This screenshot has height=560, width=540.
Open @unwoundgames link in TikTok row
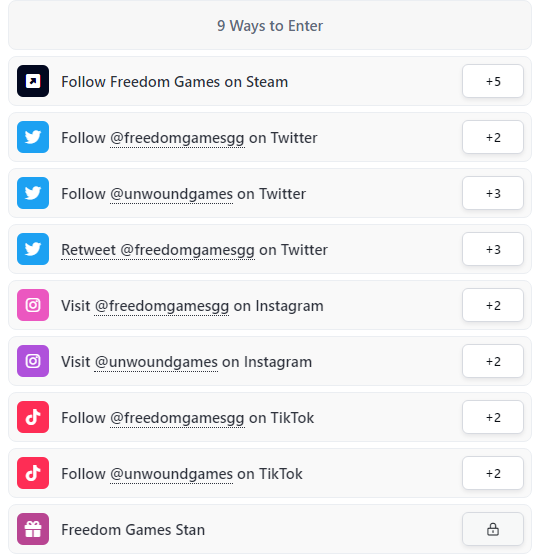point(171,474)
